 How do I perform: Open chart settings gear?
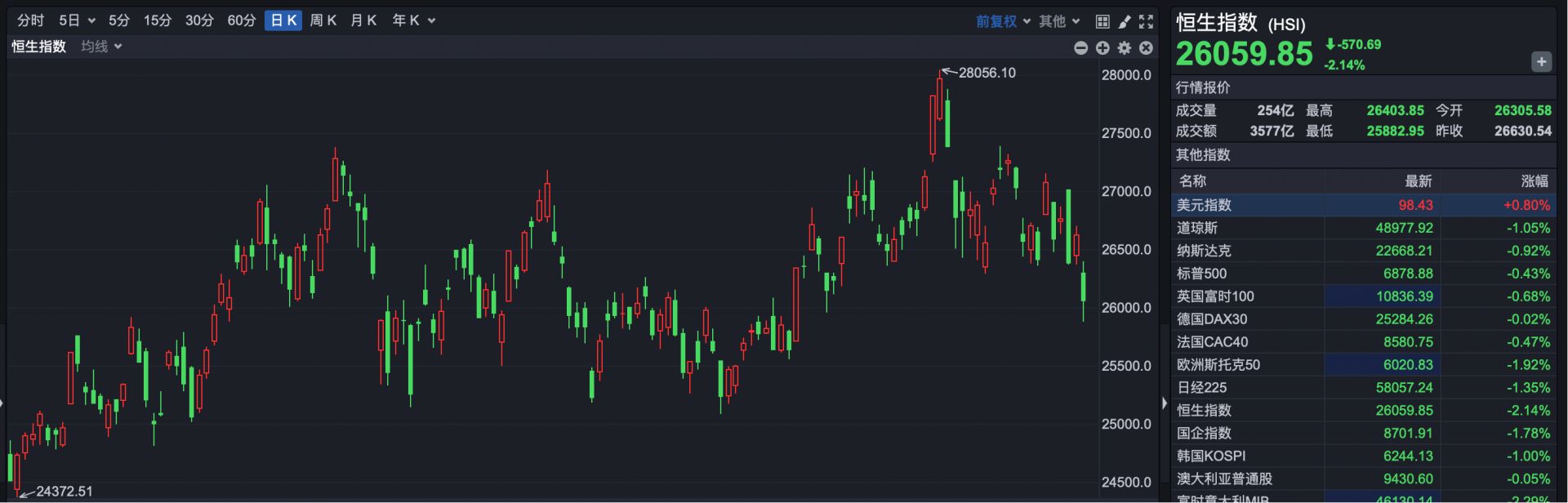pos(1125,48)
